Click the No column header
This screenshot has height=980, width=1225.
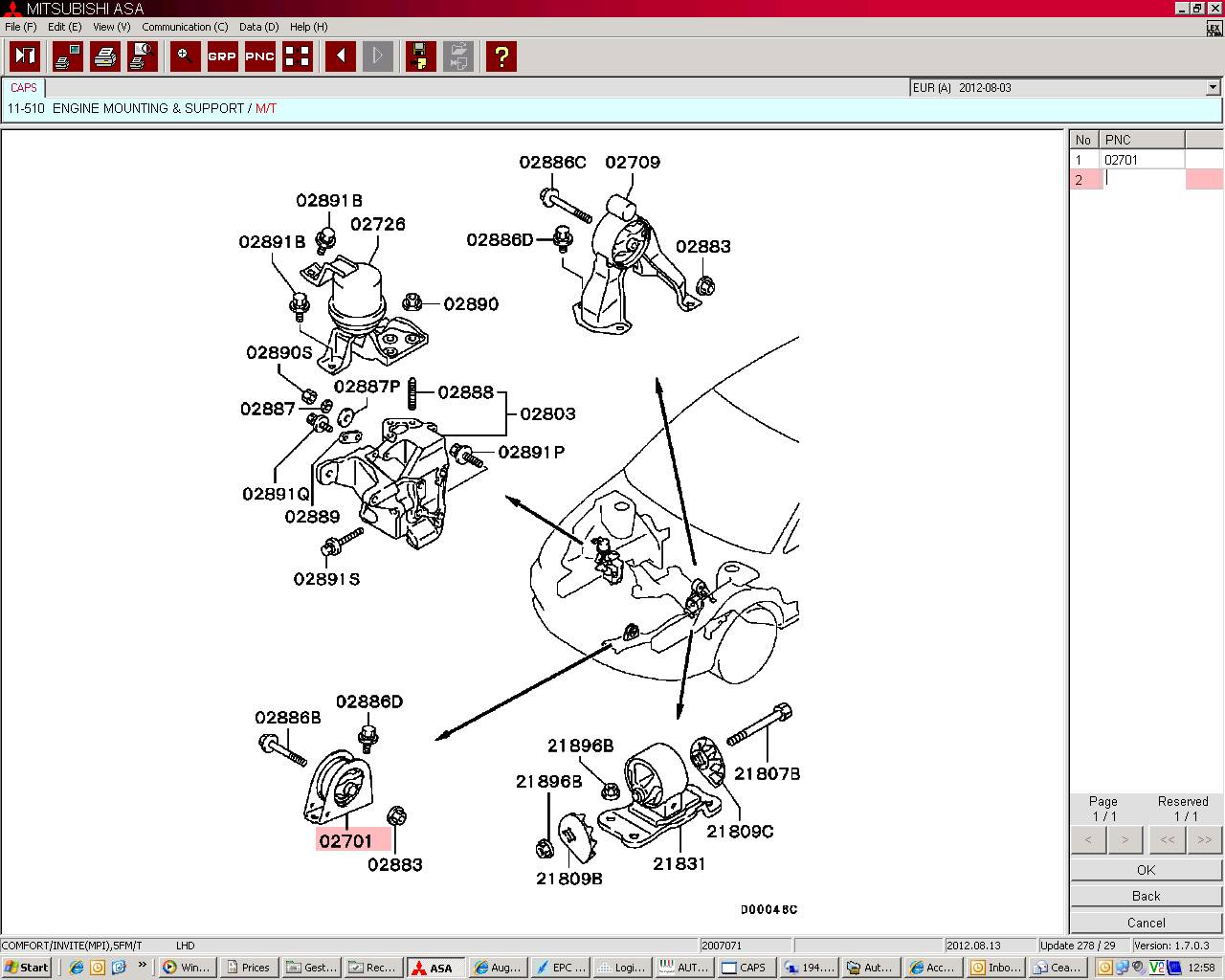click(1084, 140)
